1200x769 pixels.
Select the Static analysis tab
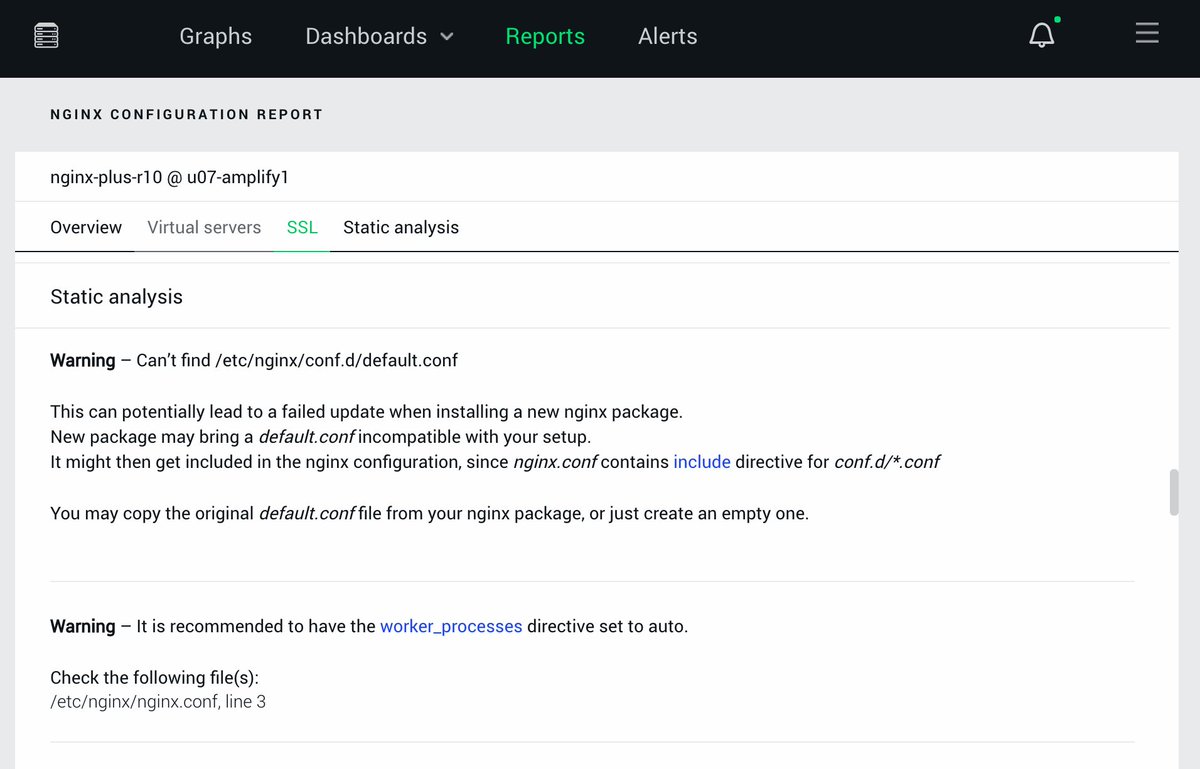tap(401, 227)
